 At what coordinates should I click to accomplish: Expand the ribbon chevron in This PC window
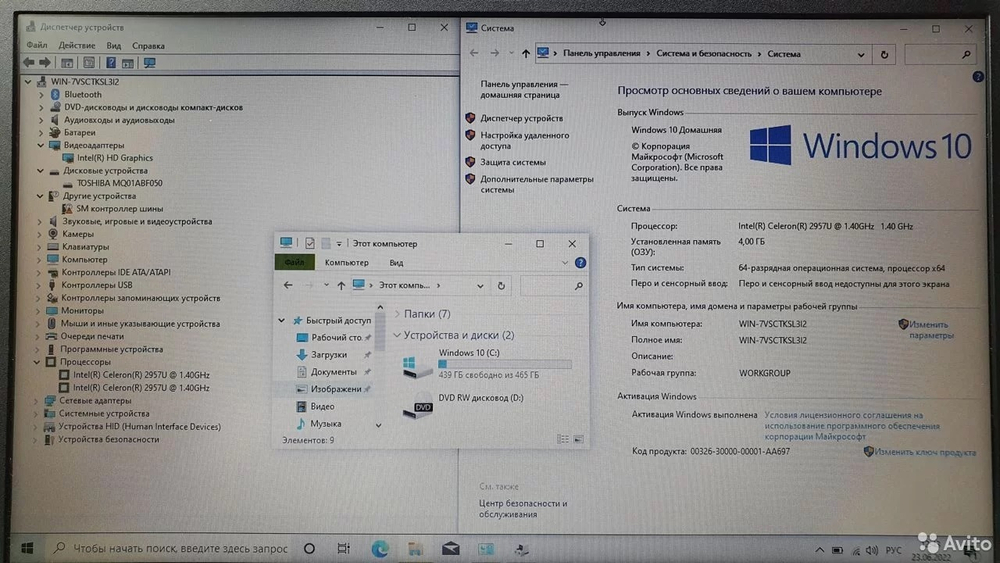click(x=564, y=263)
